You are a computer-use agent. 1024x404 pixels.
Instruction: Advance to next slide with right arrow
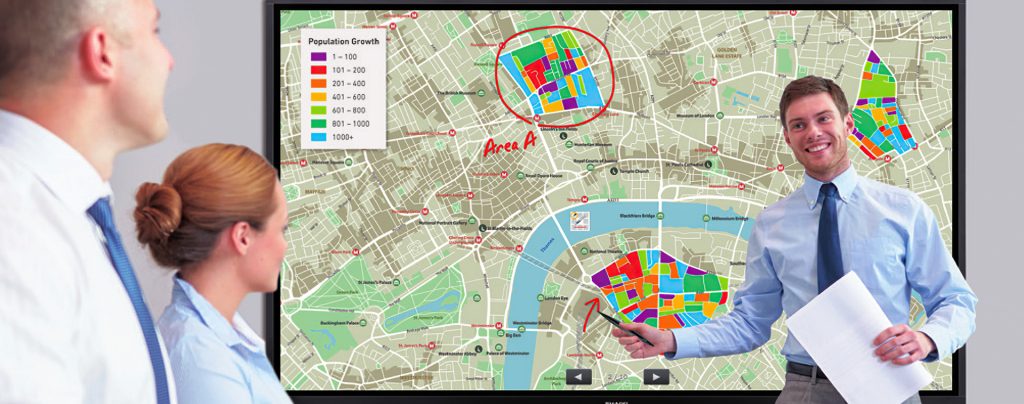click(x=656, y=377)
